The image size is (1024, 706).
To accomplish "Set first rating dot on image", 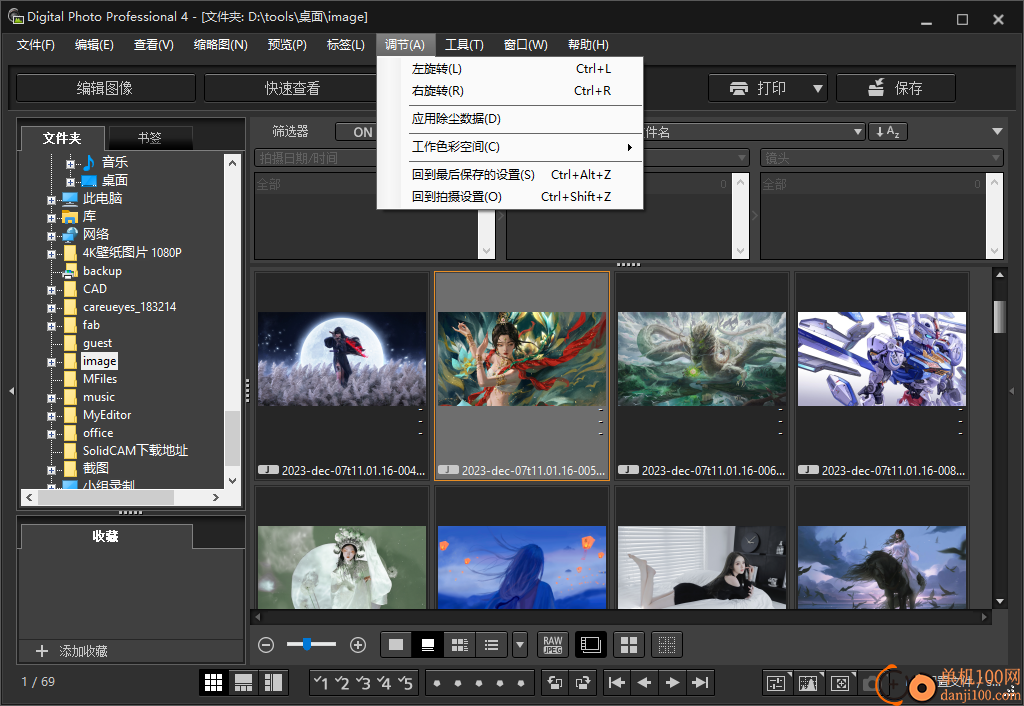I will pos(437,684).
